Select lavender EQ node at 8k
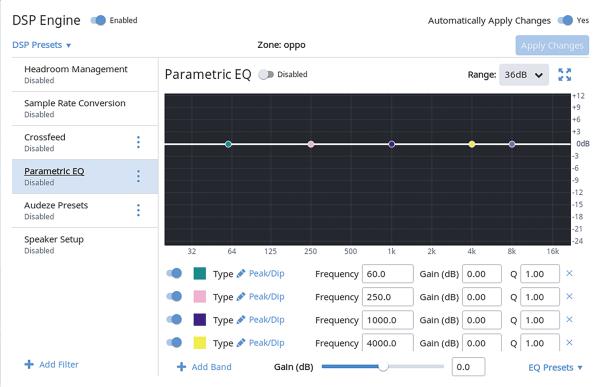Image resolution: width=600 pixels, height=387 pixels. point(512,144)
